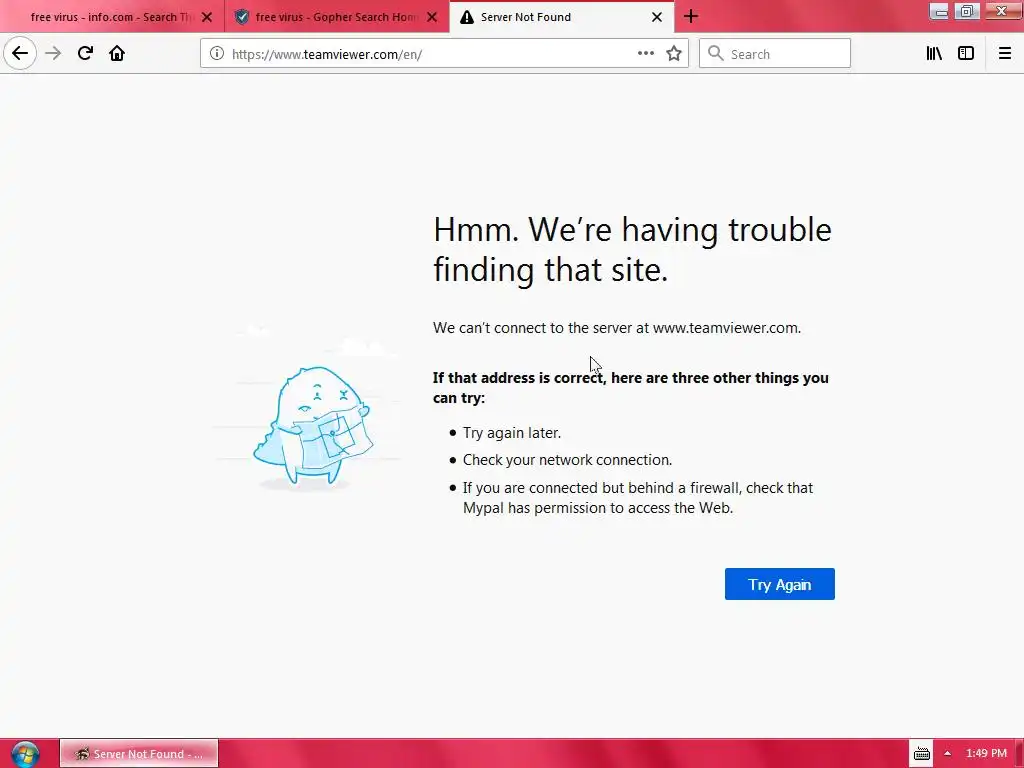The width and height of the screenshot is (1024, 768).
Task: Click the firewall permission bullet text
Action: coord(638,498)
